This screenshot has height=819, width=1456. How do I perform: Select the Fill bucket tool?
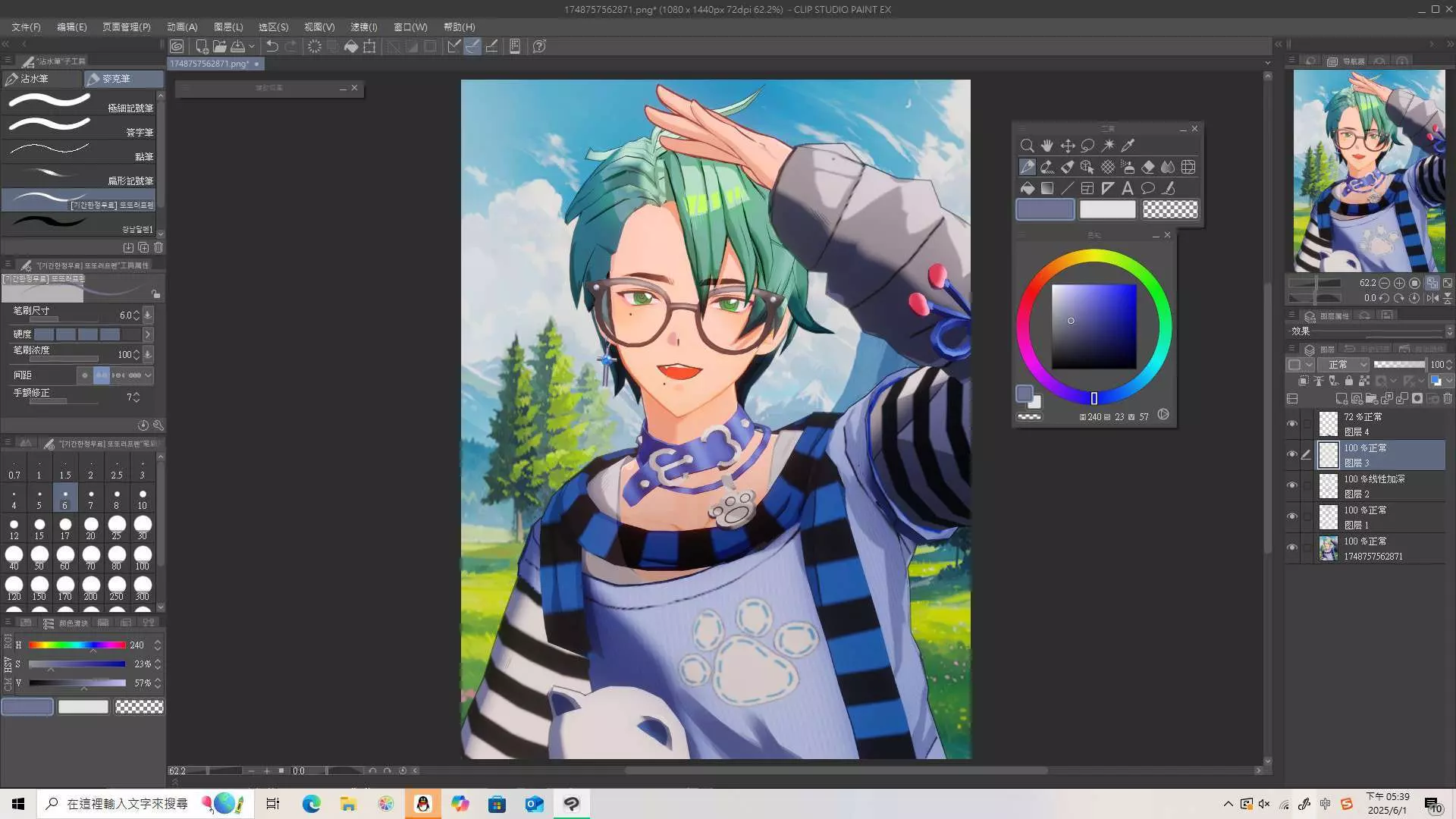tap(1027, 188)
